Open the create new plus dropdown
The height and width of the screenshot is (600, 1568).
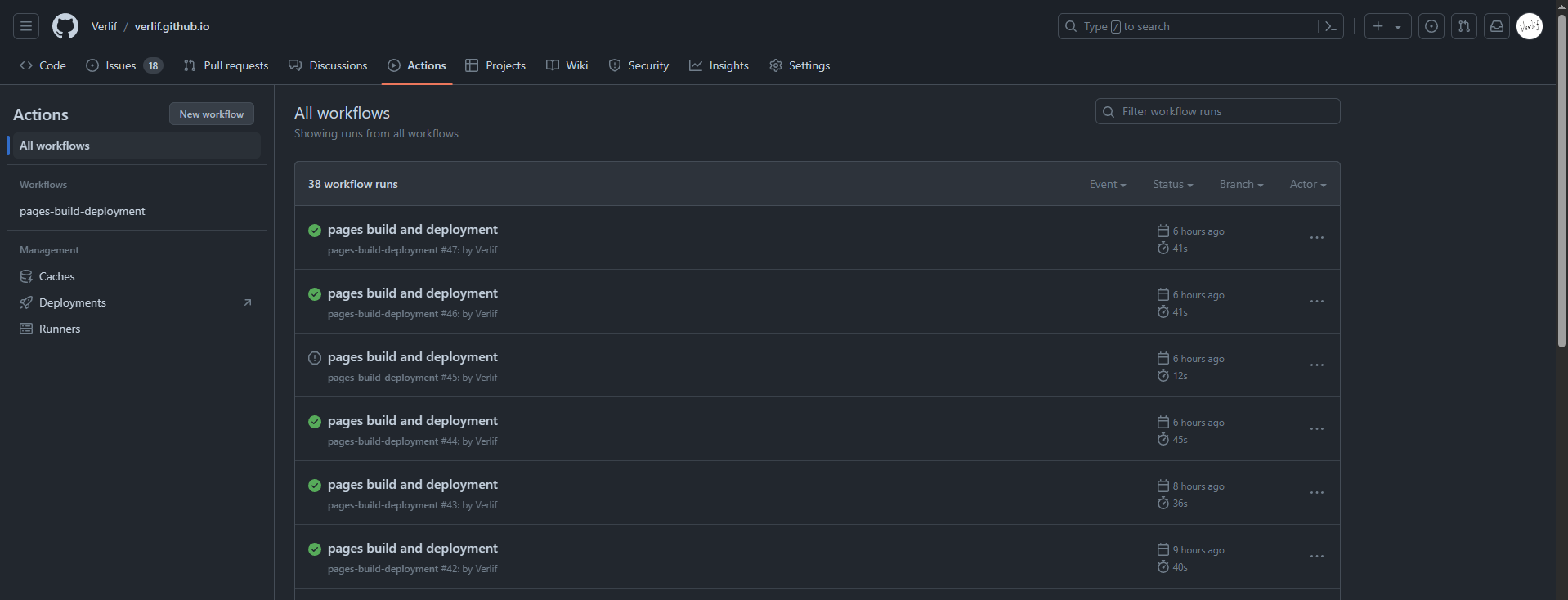(1387, 26)
